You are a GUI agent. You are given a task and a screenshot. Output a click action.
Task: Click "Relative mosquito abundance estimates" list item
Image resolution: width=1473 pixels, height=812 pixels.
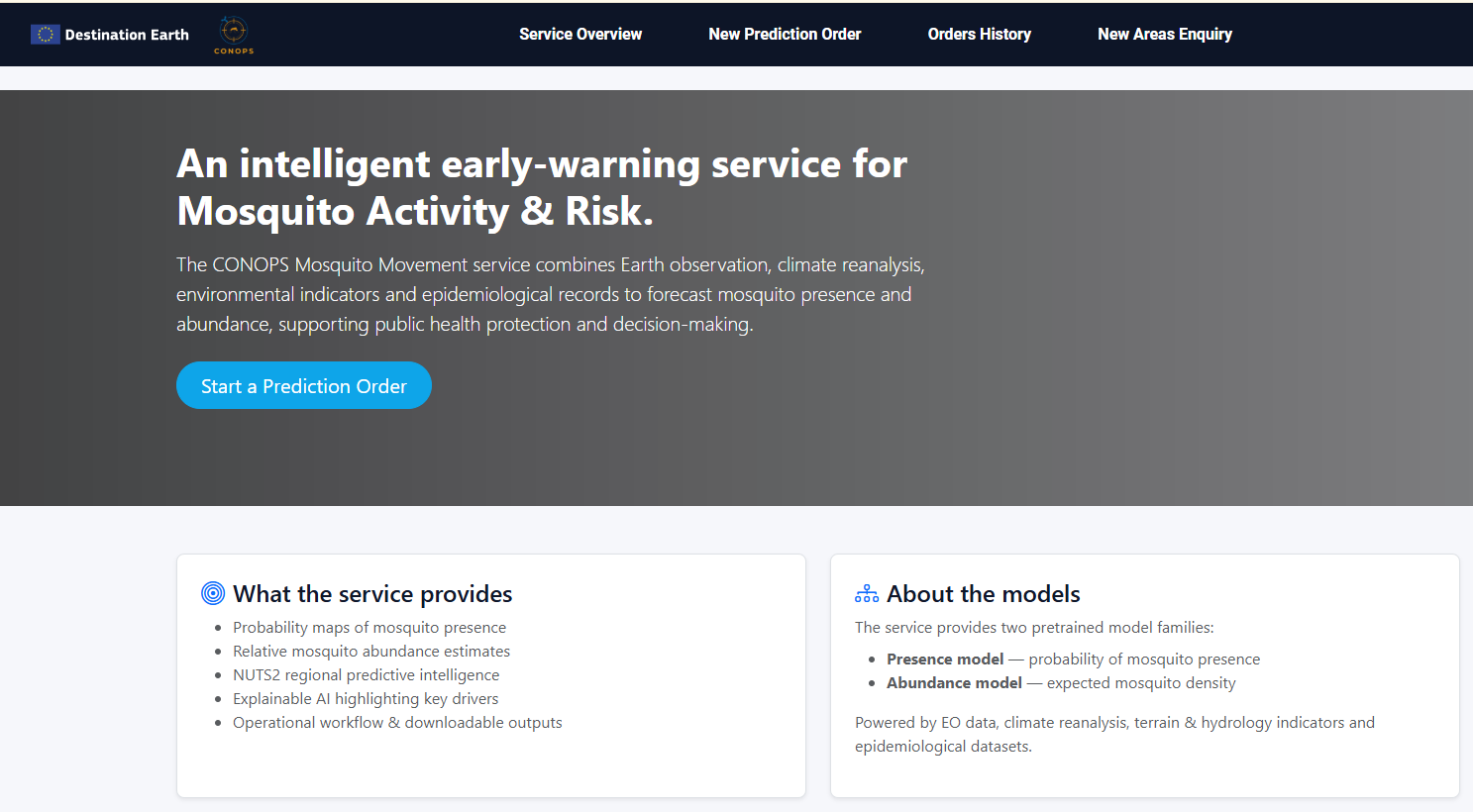pos(371,652)
